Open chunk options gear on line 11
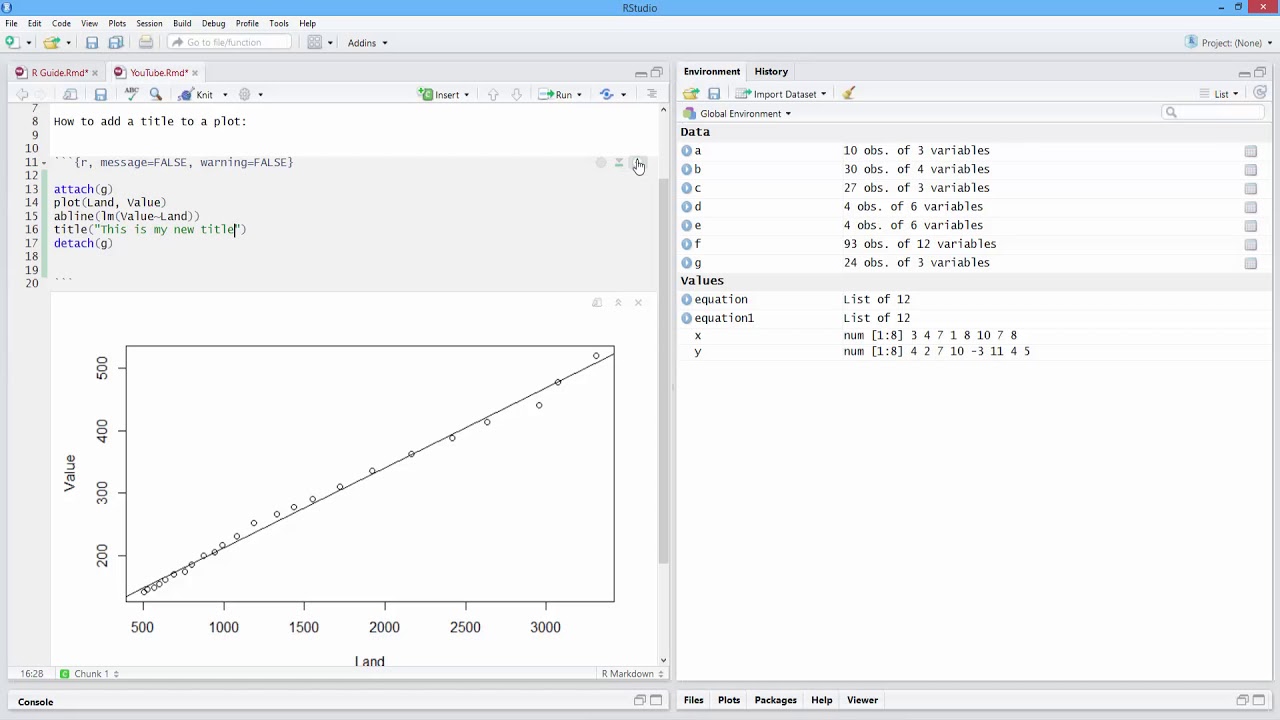Image resolution: width=1280 pixels, height=720 pixels. pos(601,163)
